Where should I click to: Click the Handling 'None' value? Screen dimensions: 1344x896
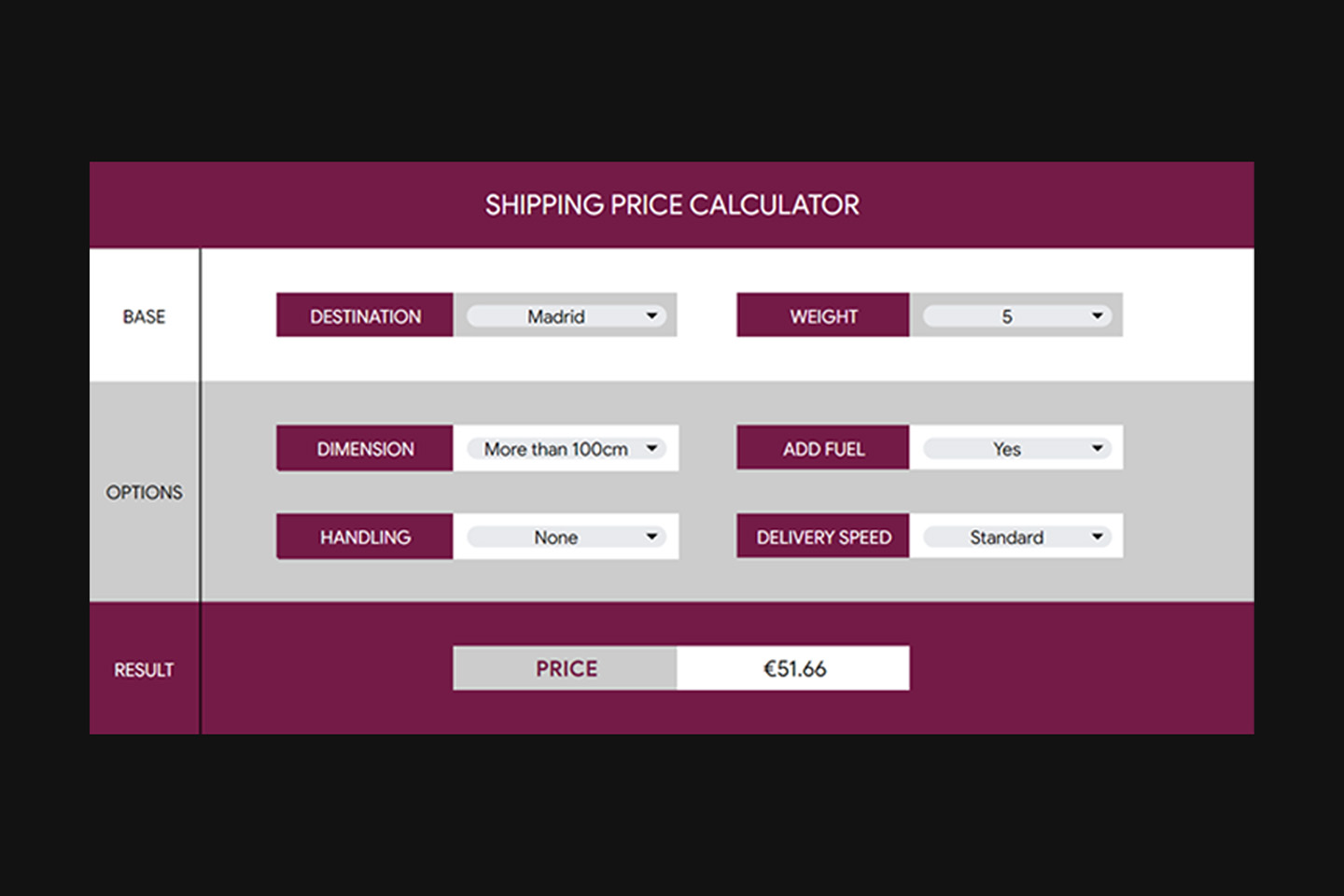555,537
